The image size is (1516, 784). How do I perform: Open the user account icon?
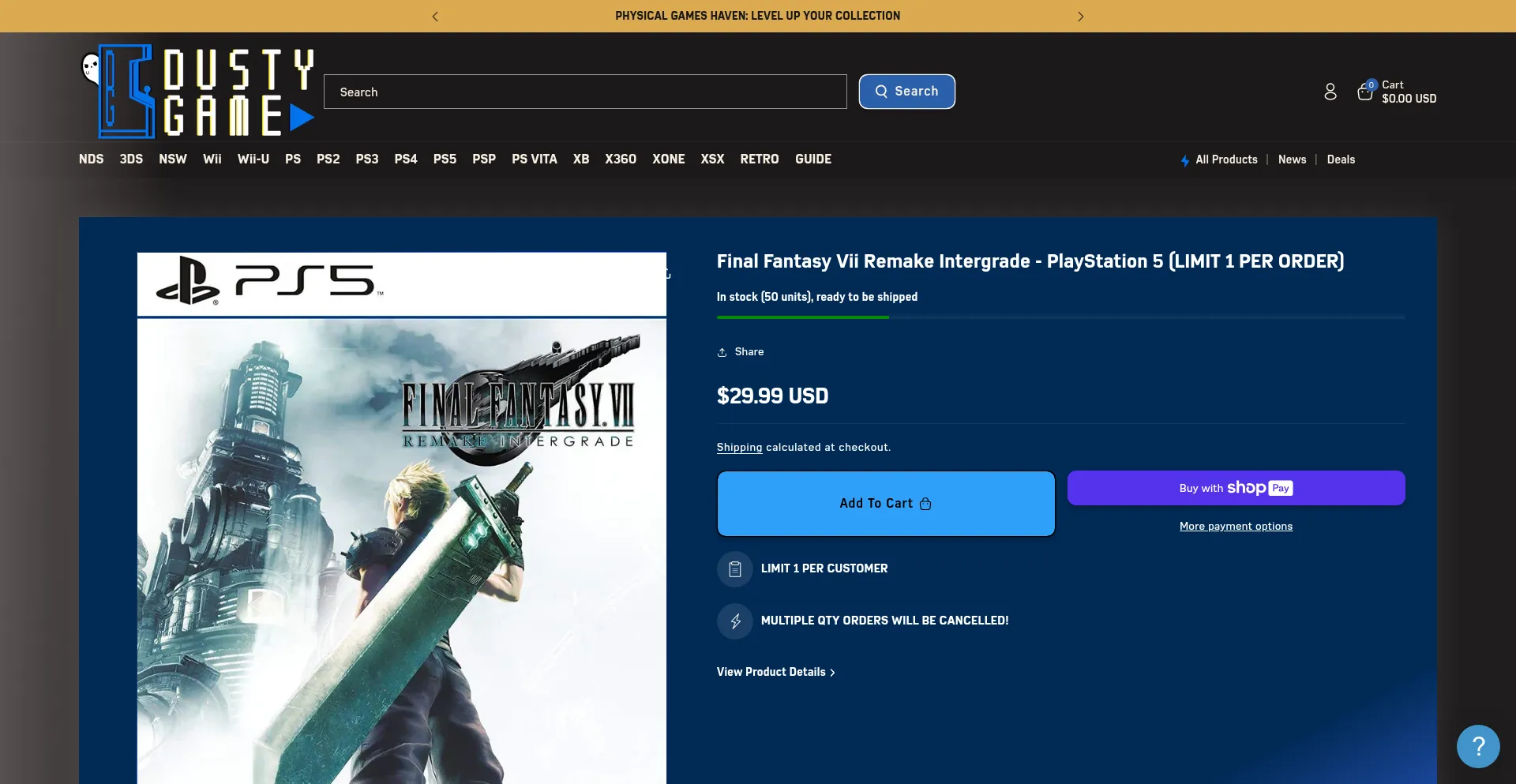tap(1330, 92)
